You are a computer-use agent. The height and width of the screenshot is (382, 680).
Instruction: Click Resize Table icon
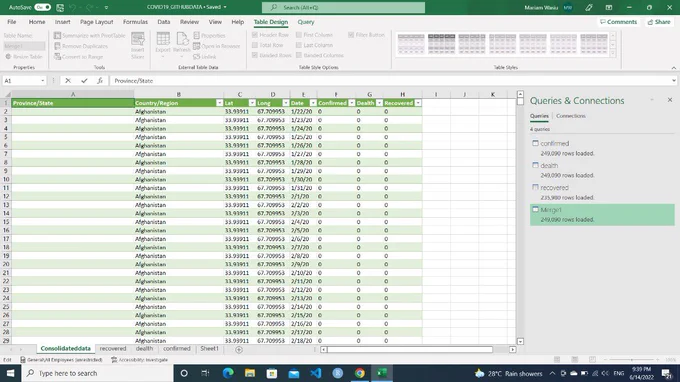8,56
